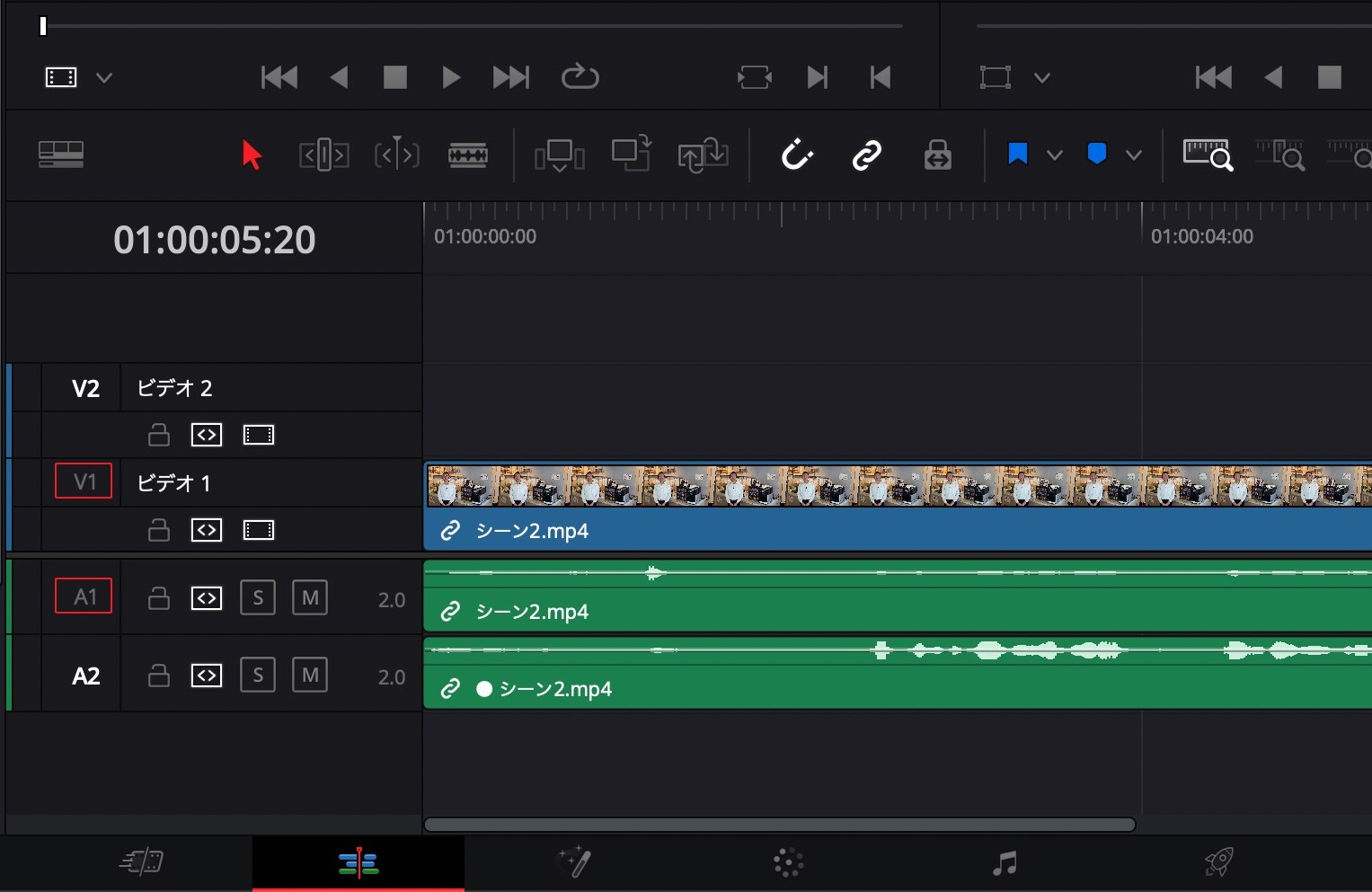The height and width of the screenshot is (892, 1372).
Task: Open the Cut page
Action: (x=141, y=862)
